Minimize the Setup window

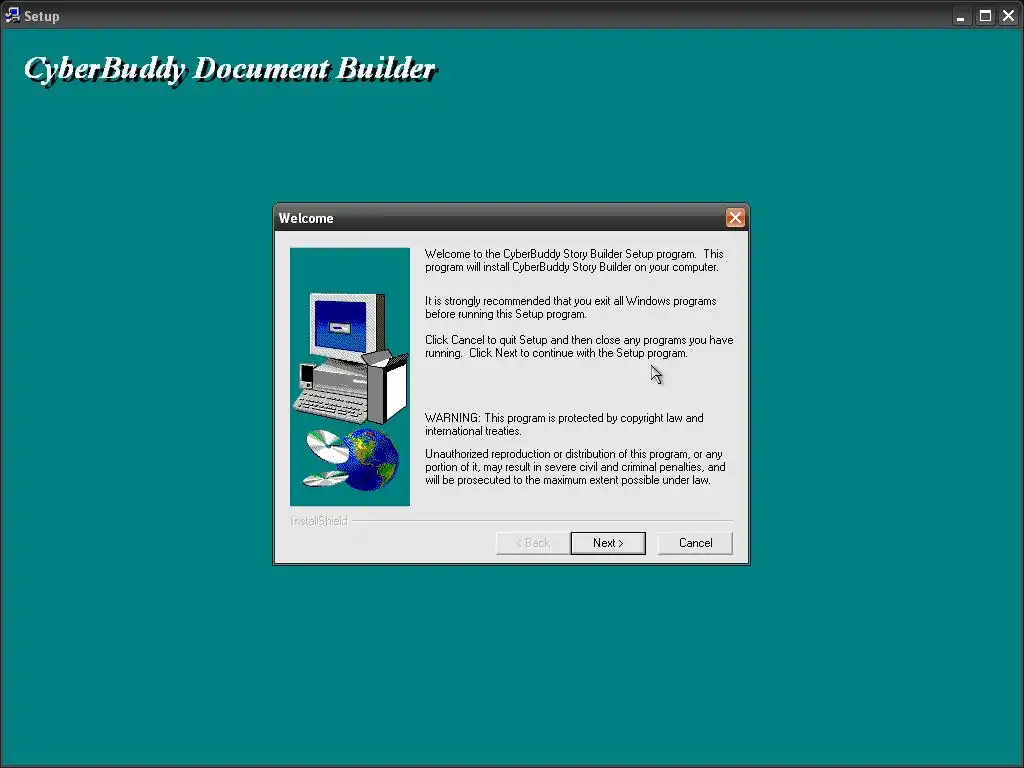961,16
